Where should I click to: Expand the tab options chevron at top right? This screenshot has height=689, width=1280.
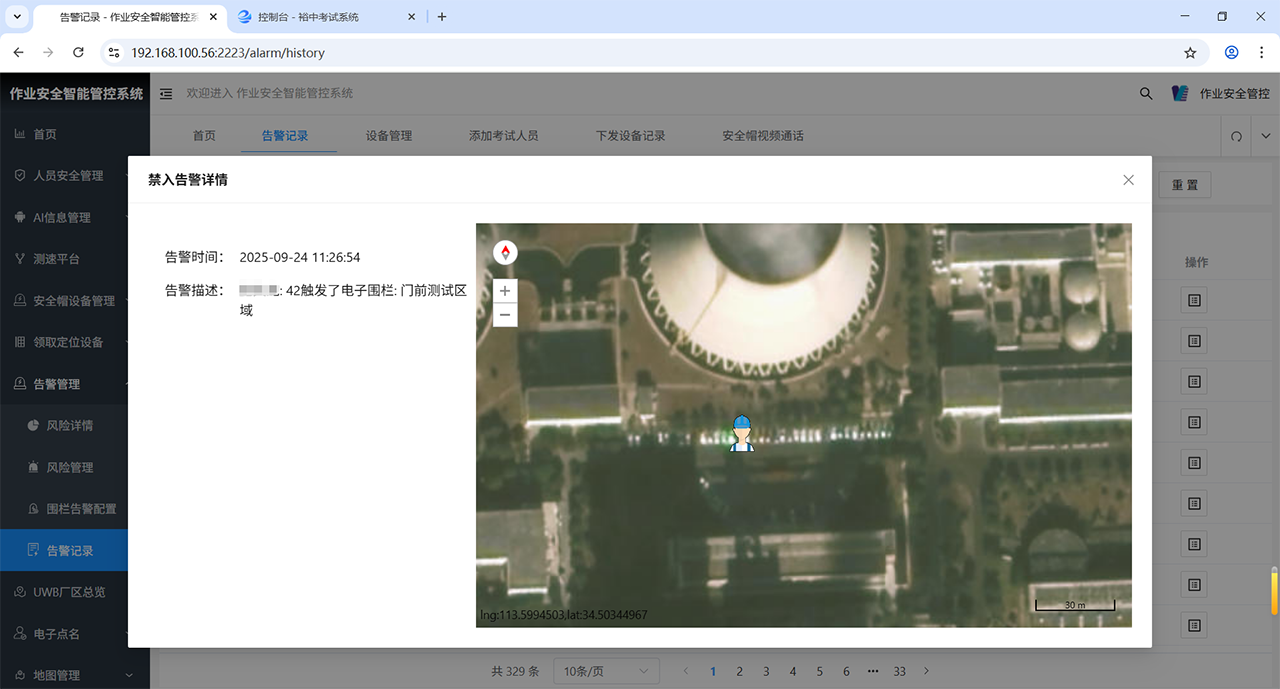(x=1266, y=136)
